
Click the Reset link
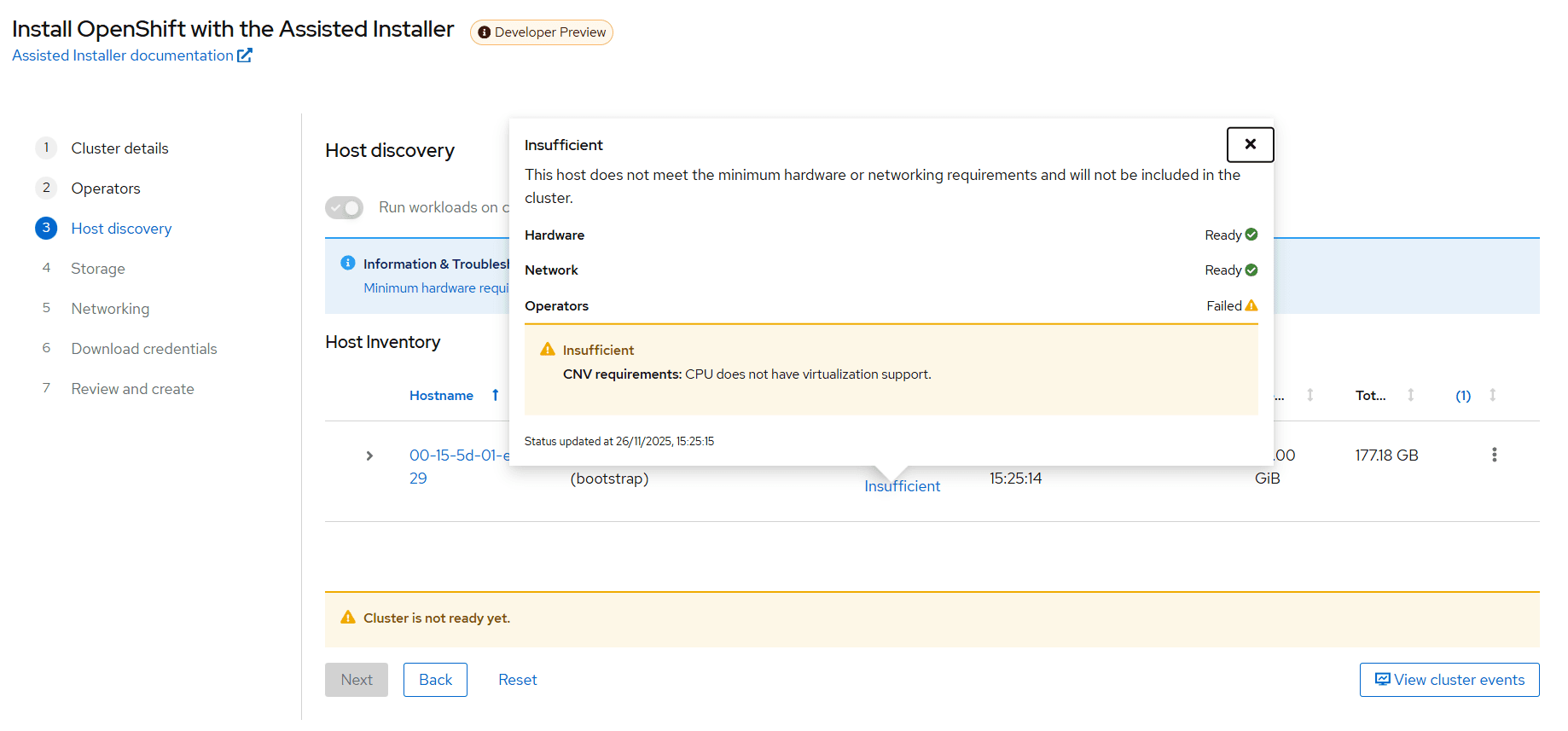pyautogui.click(x=517, y=680)
